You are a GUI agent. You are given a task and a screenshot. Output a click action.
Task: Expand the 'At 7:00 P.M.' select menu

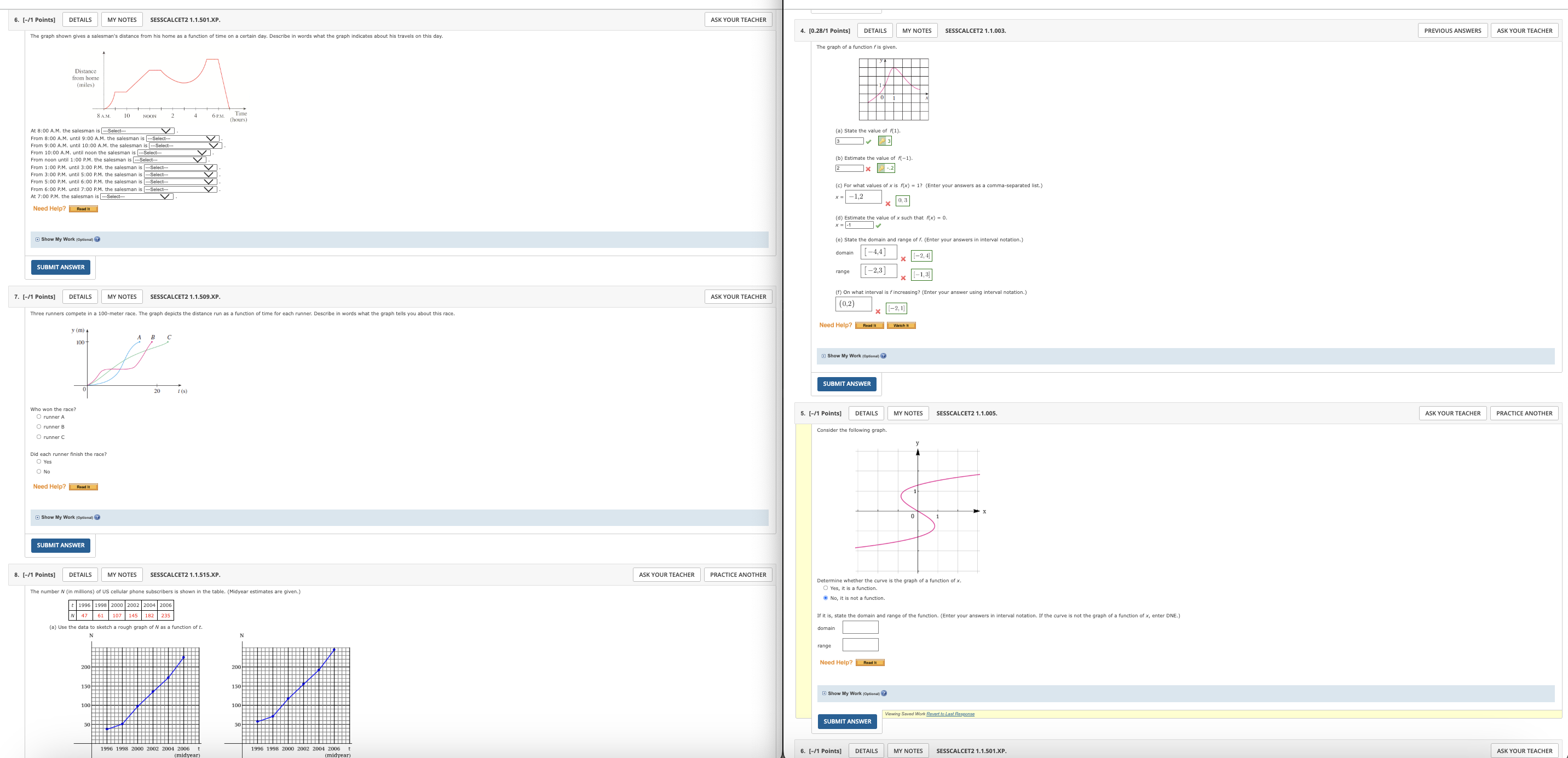136,196
